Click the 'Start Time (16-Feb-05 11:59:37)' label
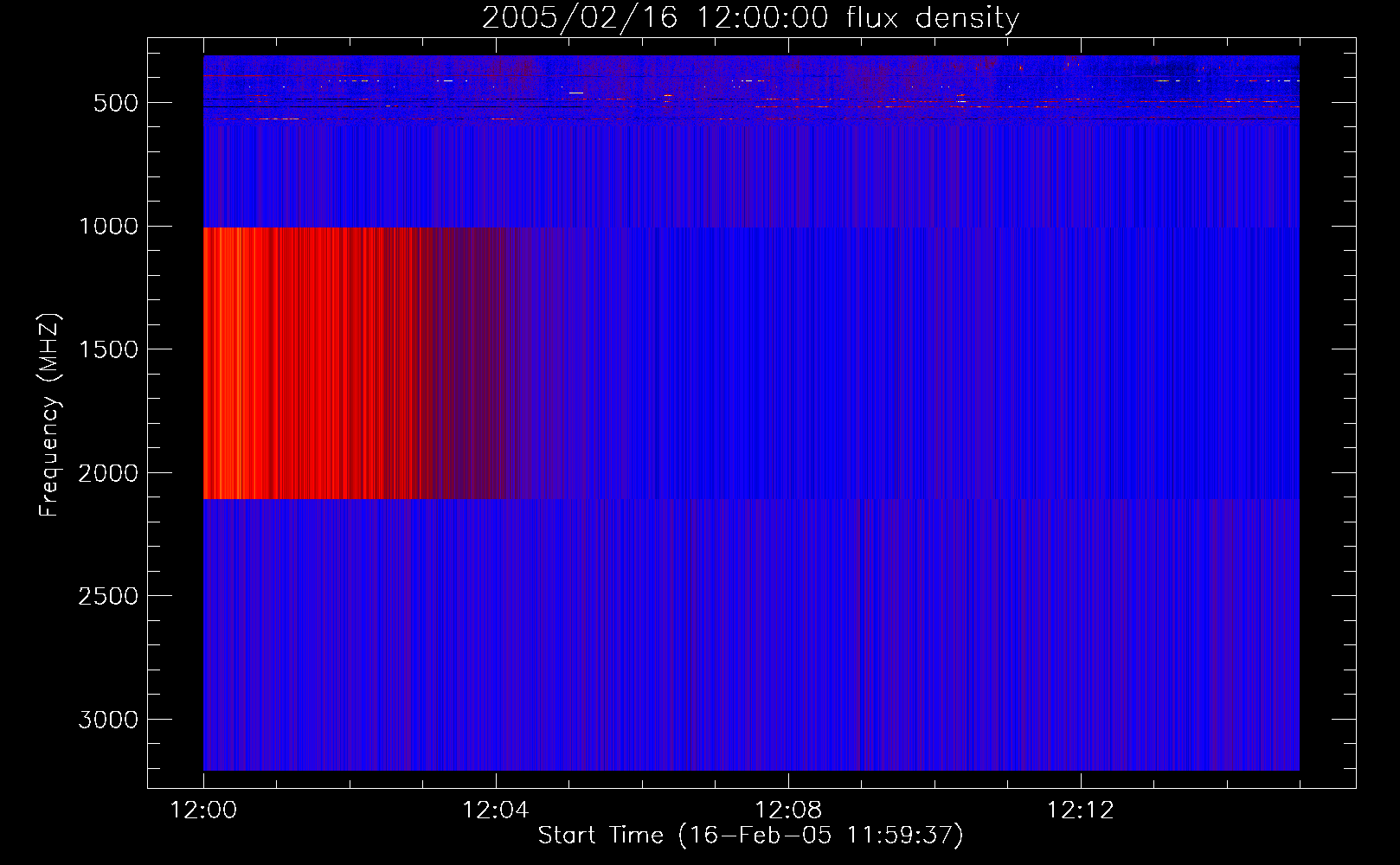This screenshot has width=1400, height=865. (750, 836)
